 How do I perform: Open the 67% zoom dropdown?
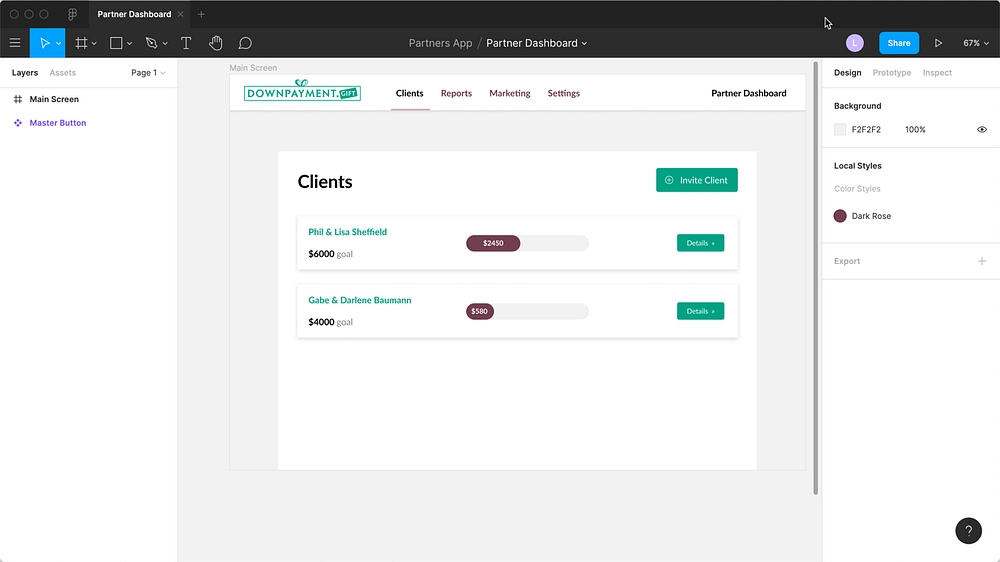click(x=976, y=43)
